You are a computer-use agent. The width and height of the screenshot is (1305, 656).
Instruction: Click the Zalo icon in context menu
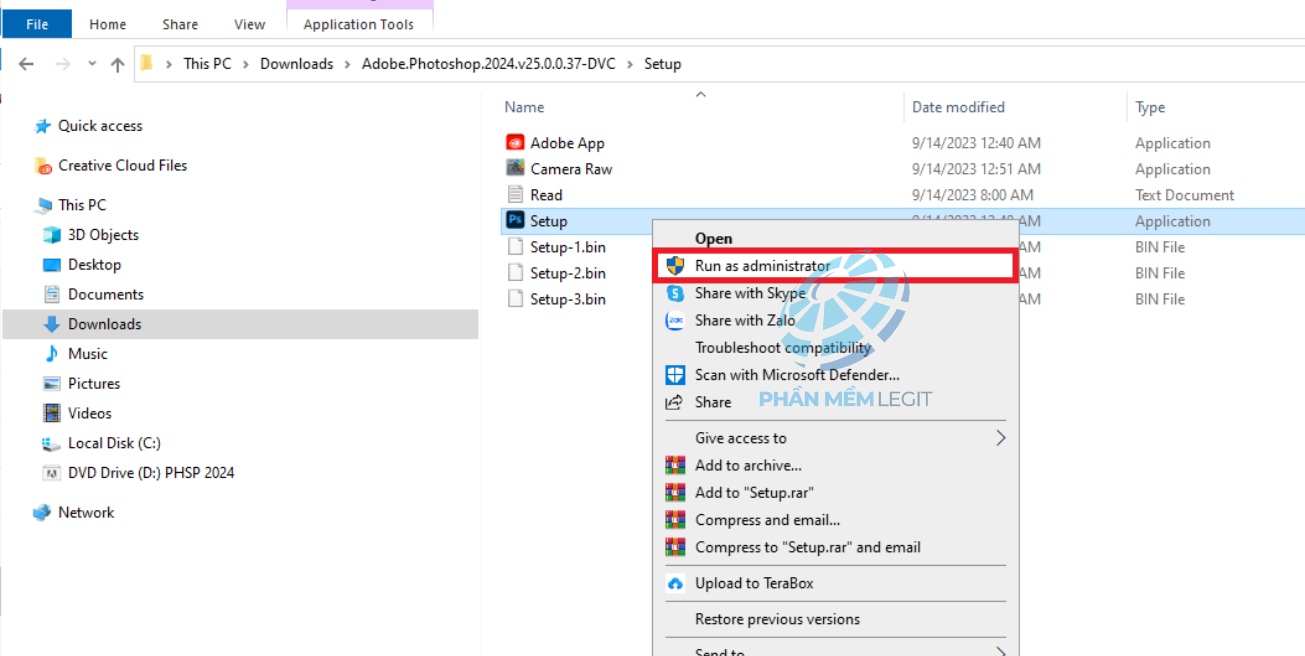point(675,321)
